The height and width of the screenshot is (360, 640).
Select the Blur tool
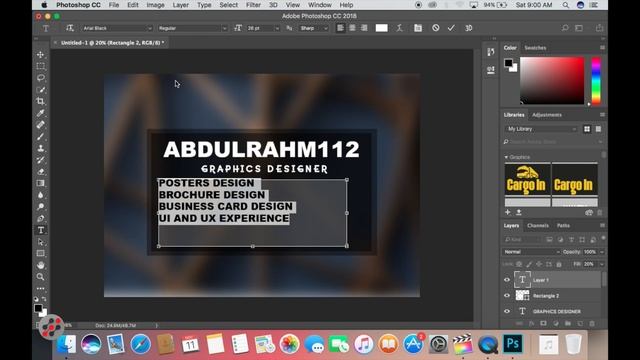coord(40,195)
